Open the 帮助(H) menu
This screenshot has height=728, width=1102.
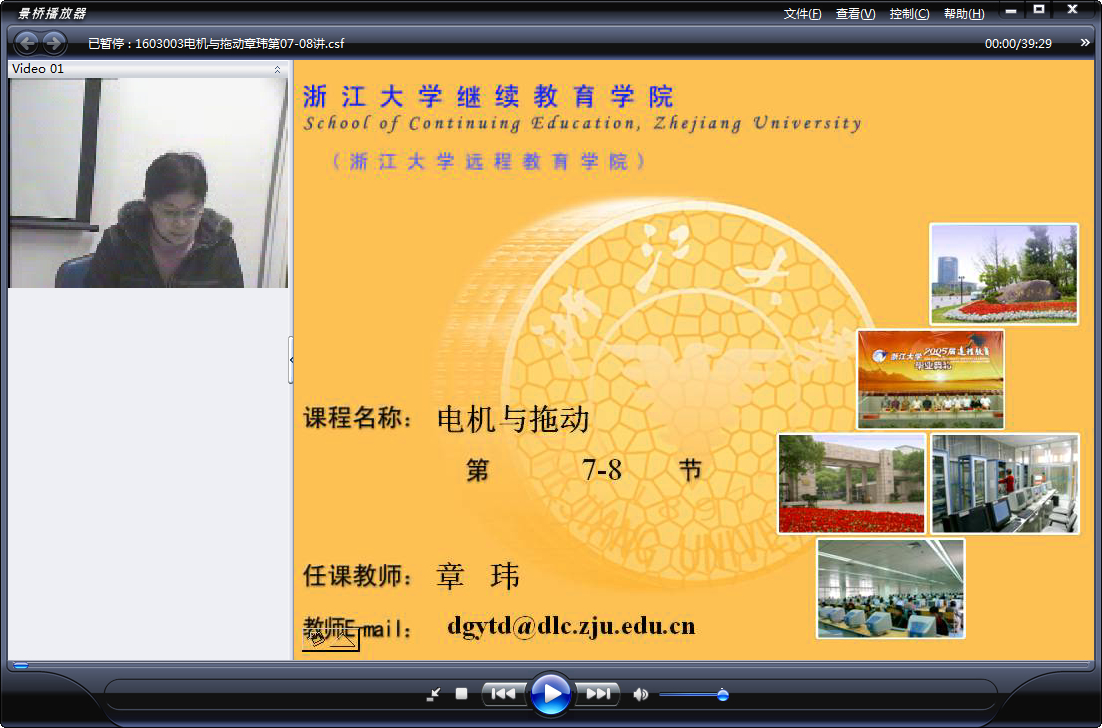point(964,14)
